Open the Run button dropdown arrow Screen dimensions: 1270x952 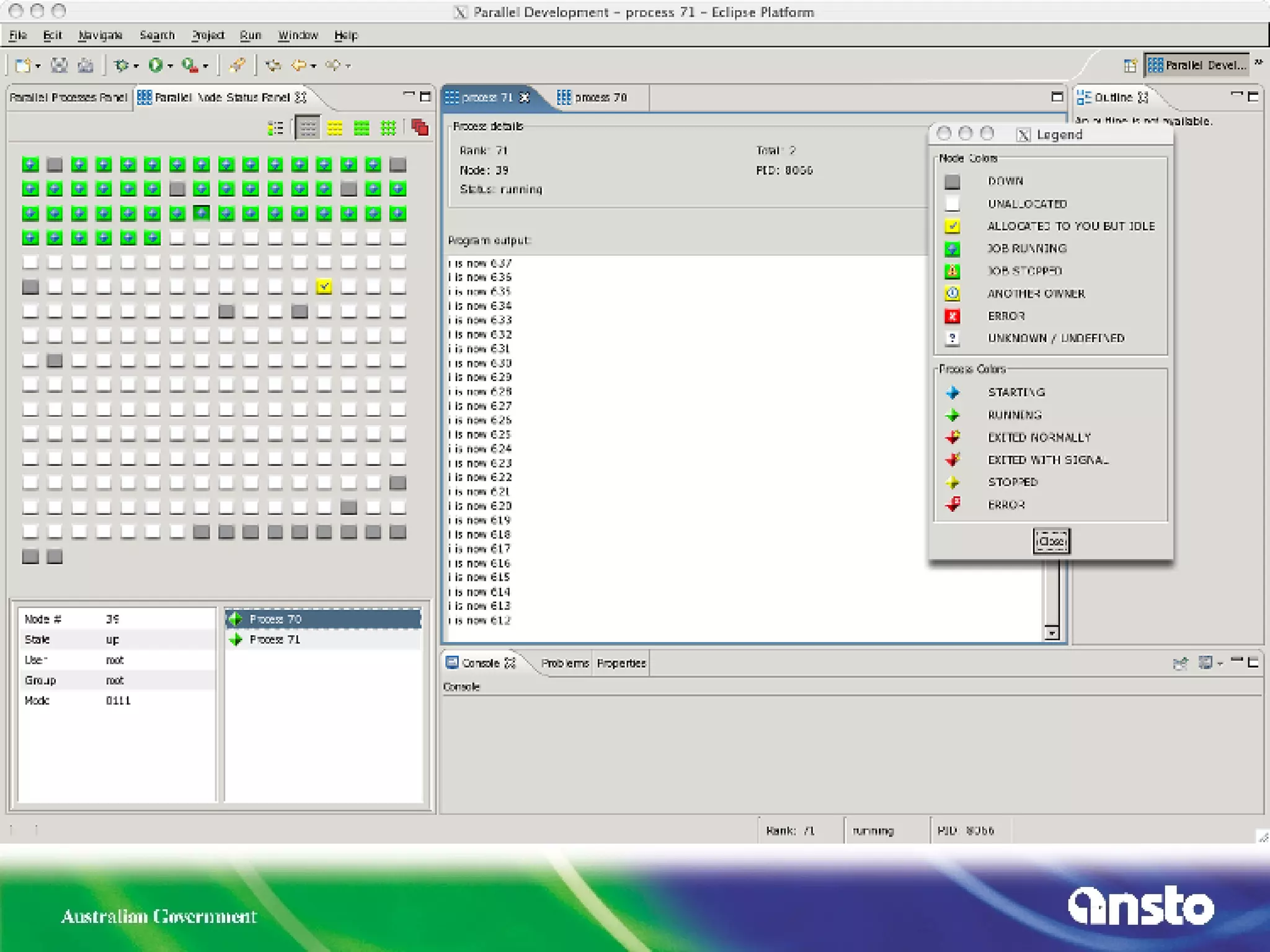point(170,66)
